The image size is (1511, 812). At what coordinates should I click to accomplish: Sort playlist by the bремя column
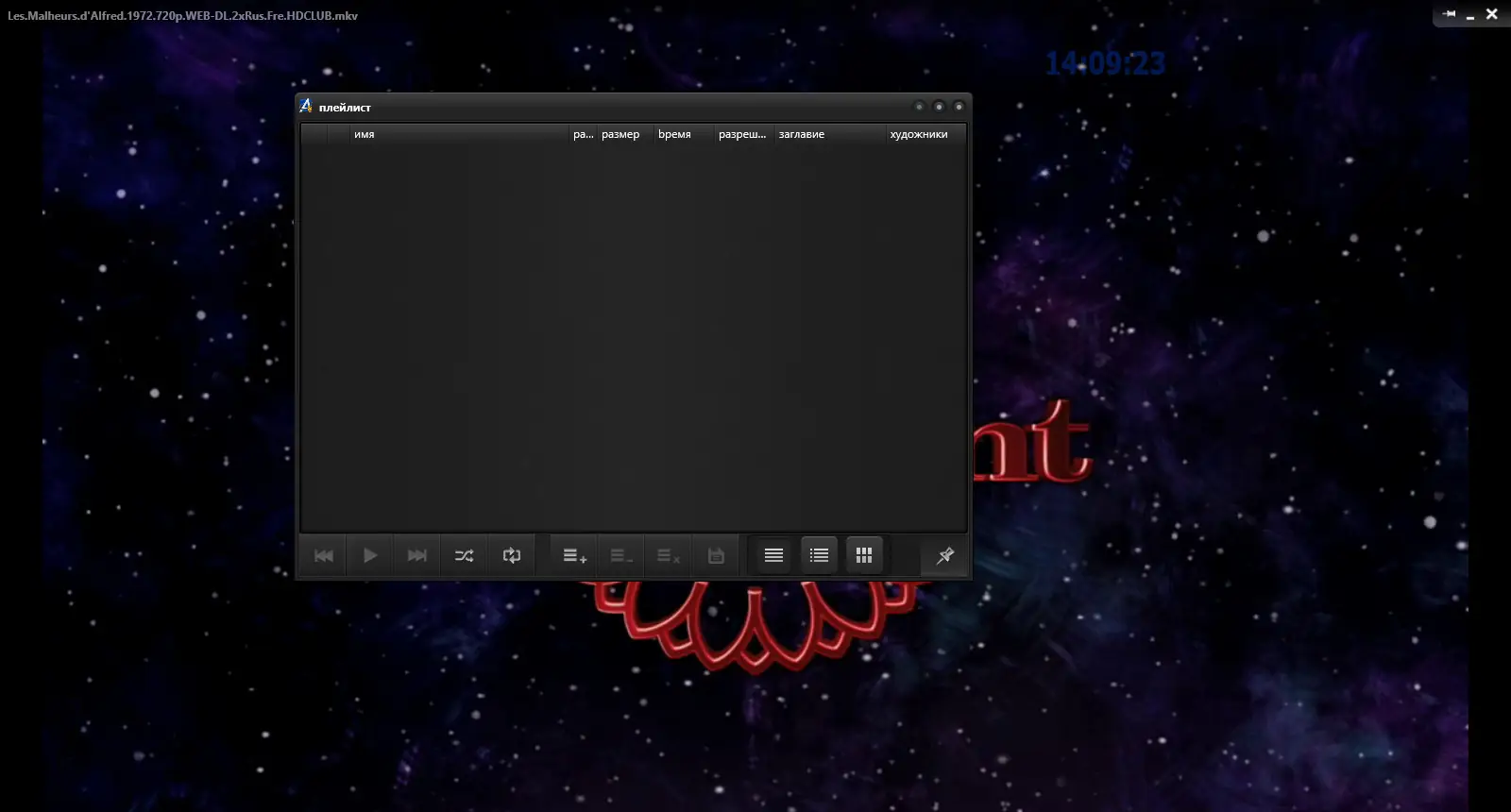tap(685, 134)
